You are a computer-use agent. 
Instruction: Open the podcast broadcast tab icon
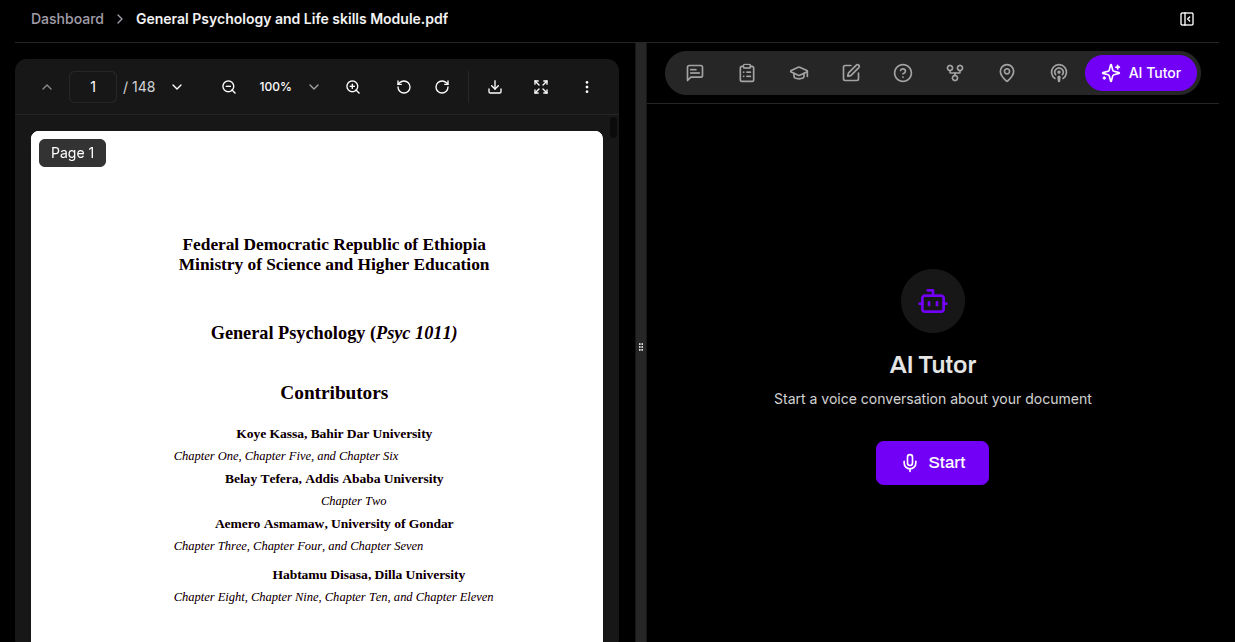click(1059, 73)
